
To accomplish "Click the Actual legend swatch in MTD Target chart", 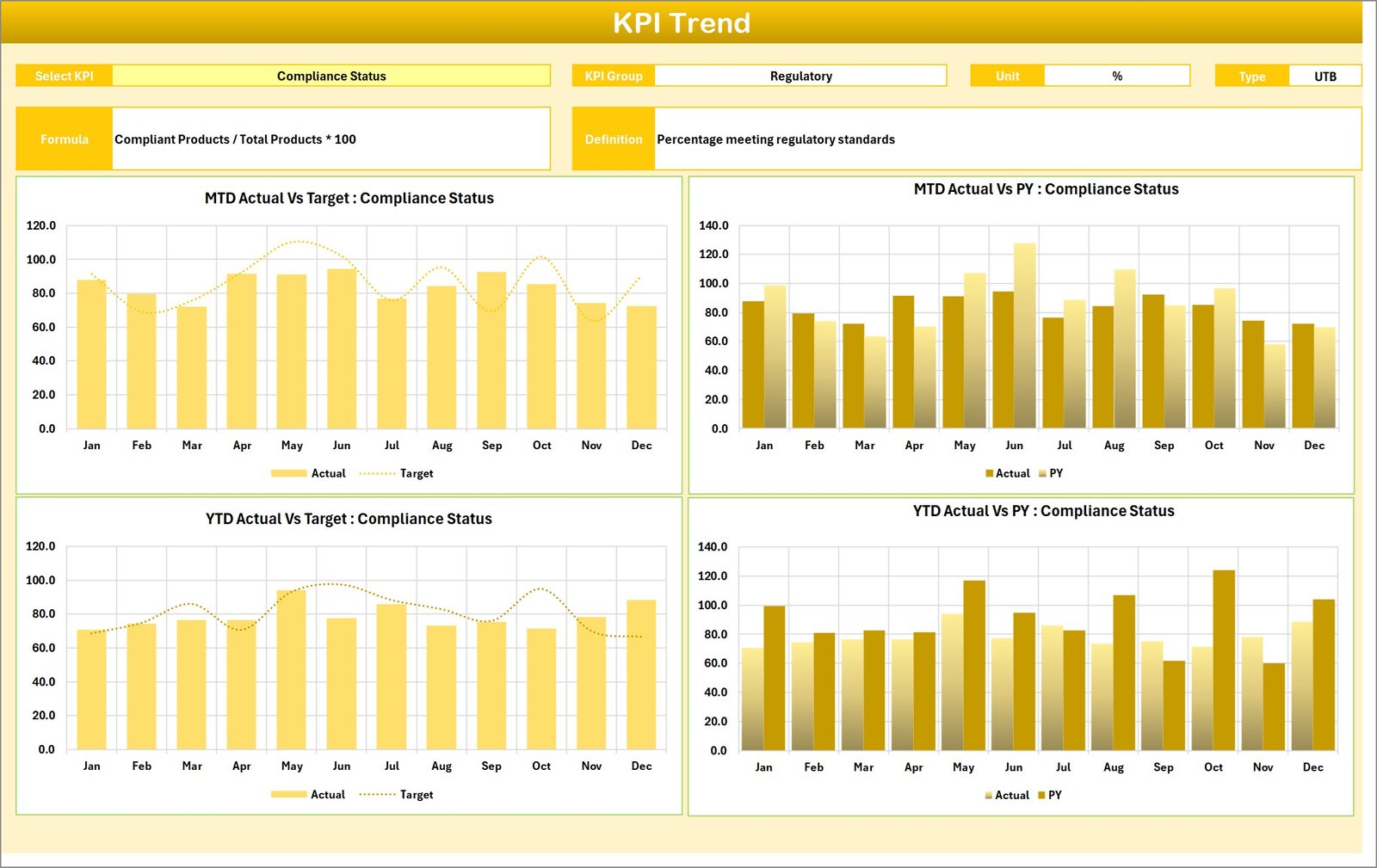I will click(289, 473).
